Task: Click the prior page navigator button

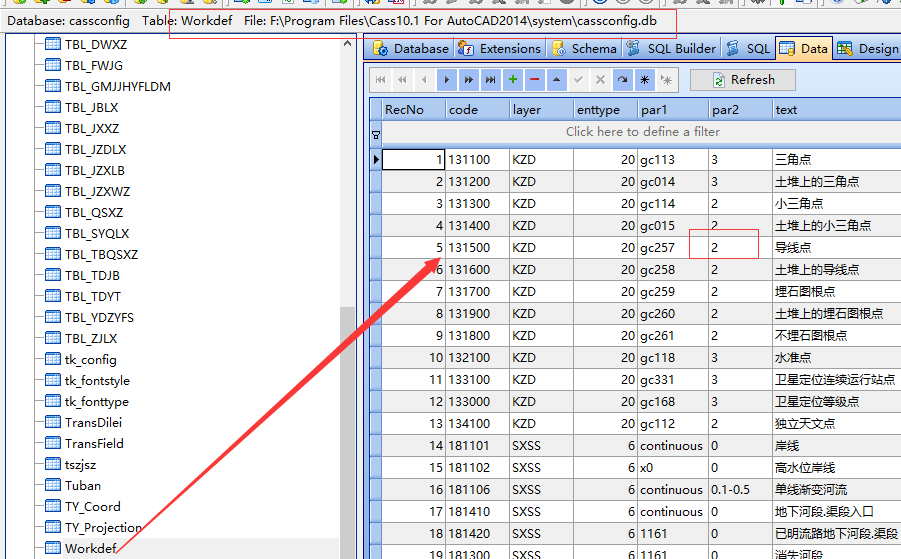Action: [x=402, y=80]
